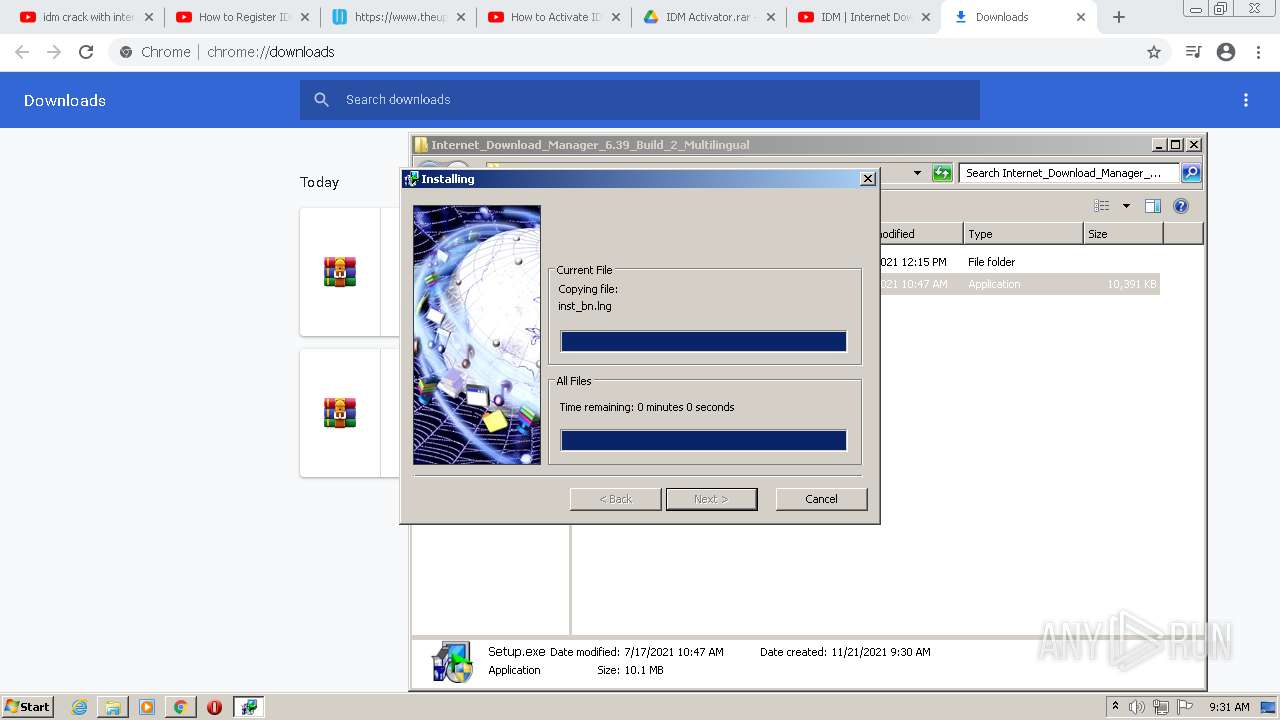Open Windows Explorer from taskbar
1280x720 pixels.
[x=113, y=707]
